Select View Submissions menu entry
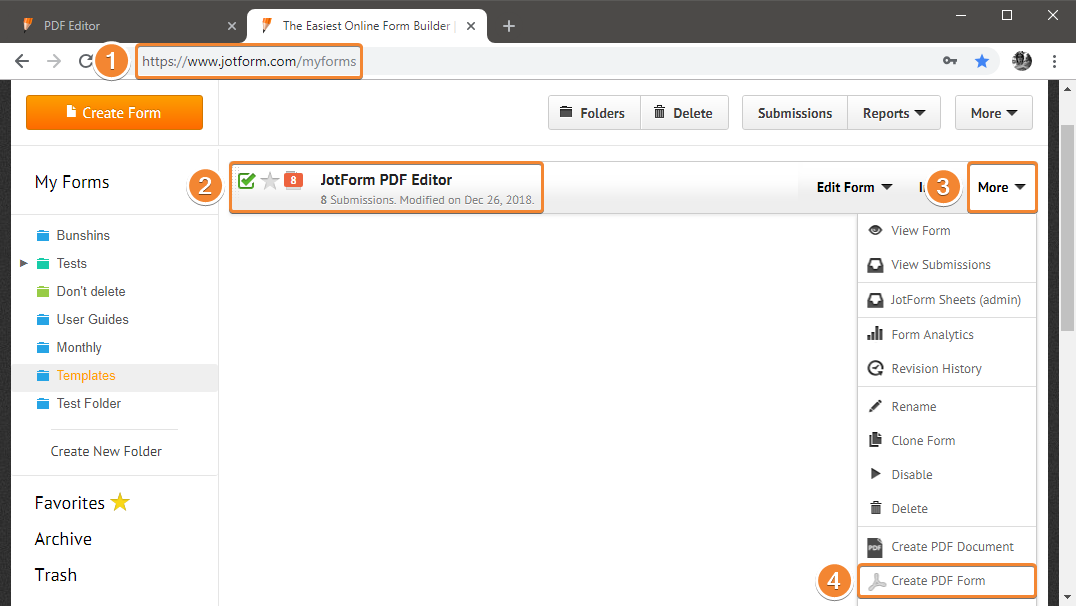1076x606 pixels. (947, 265)
